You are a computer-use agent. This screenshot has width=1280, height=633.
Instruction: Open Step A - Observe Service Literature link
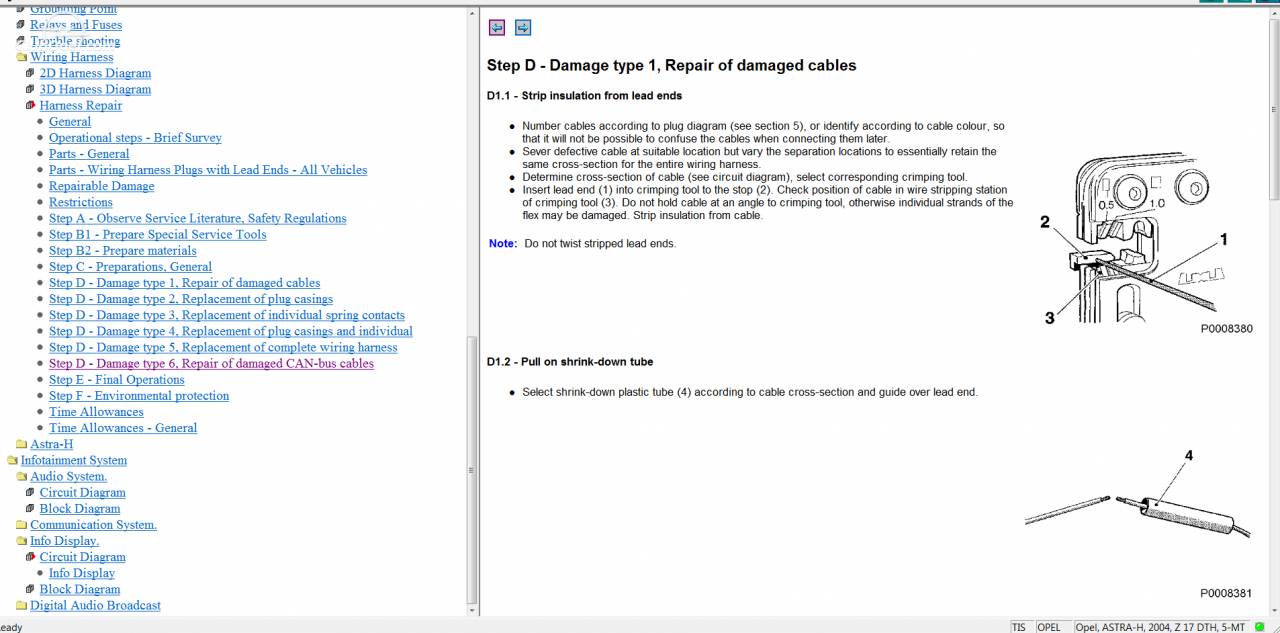point(198,218)
